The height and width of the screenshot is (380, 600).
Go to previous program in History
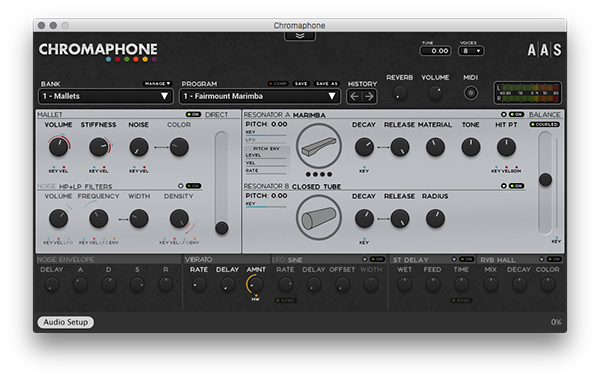(354, 96)
